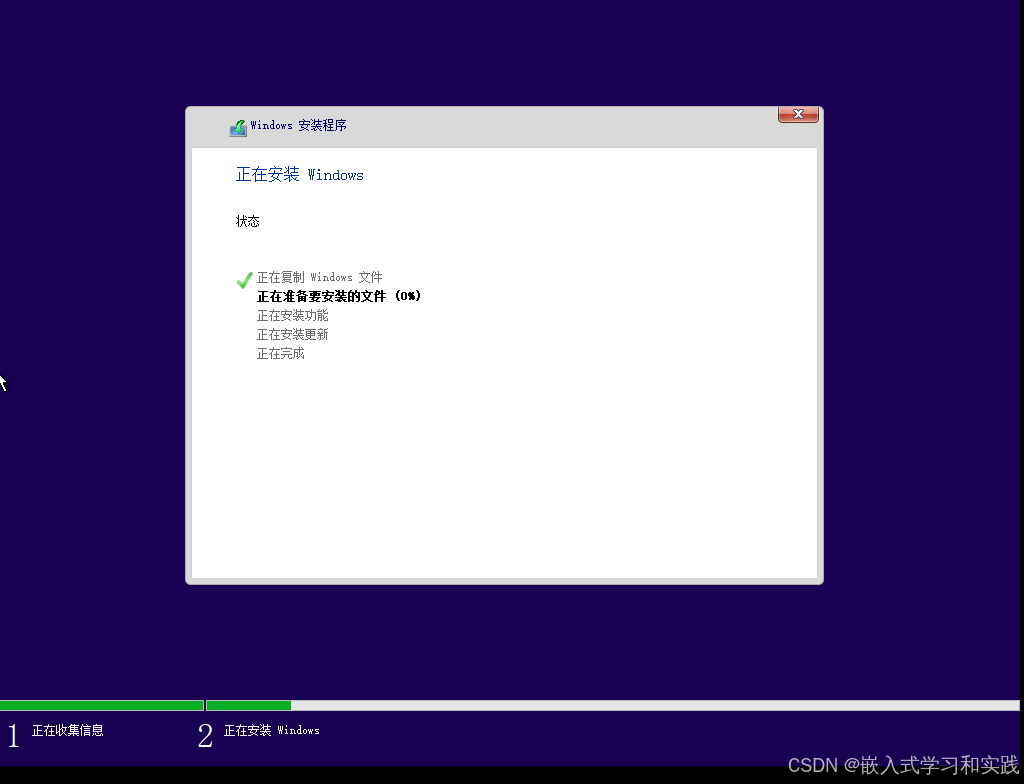Click the 正在安装功能 status line
This screenshot has width=1024, height=784.
click(x=293, y=316)
